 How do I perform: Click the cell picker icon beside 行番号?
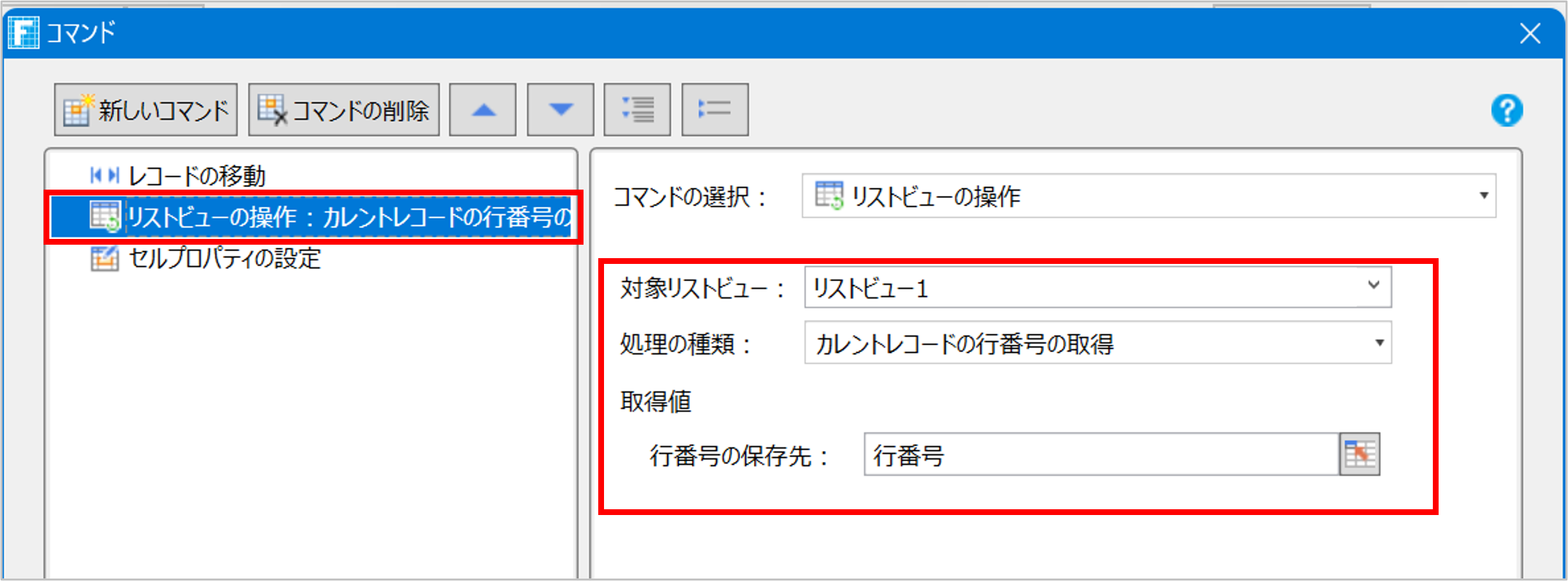[1359, 455]
